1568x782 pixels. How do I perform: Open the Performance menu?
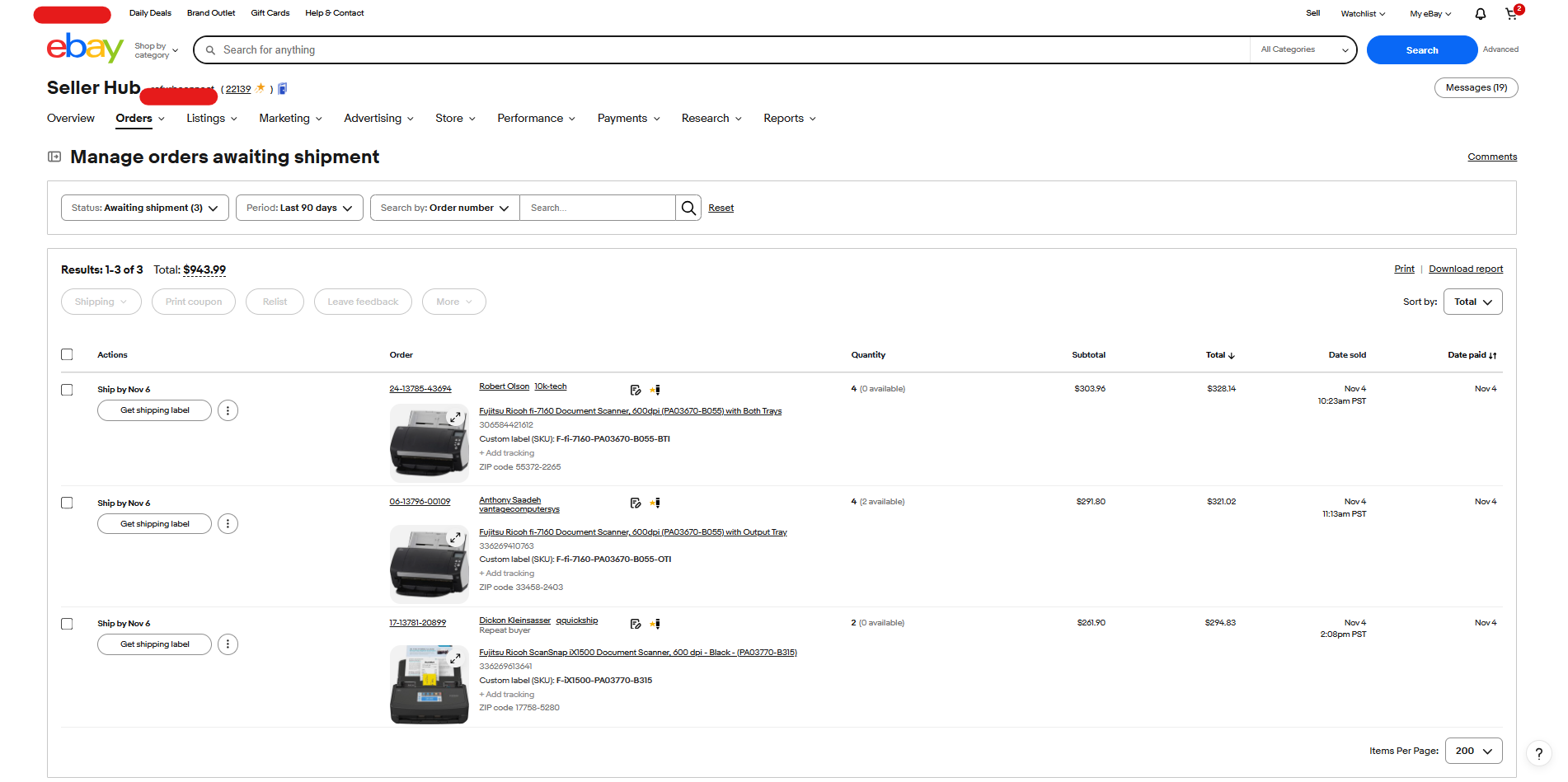click(x=536, y=119)
